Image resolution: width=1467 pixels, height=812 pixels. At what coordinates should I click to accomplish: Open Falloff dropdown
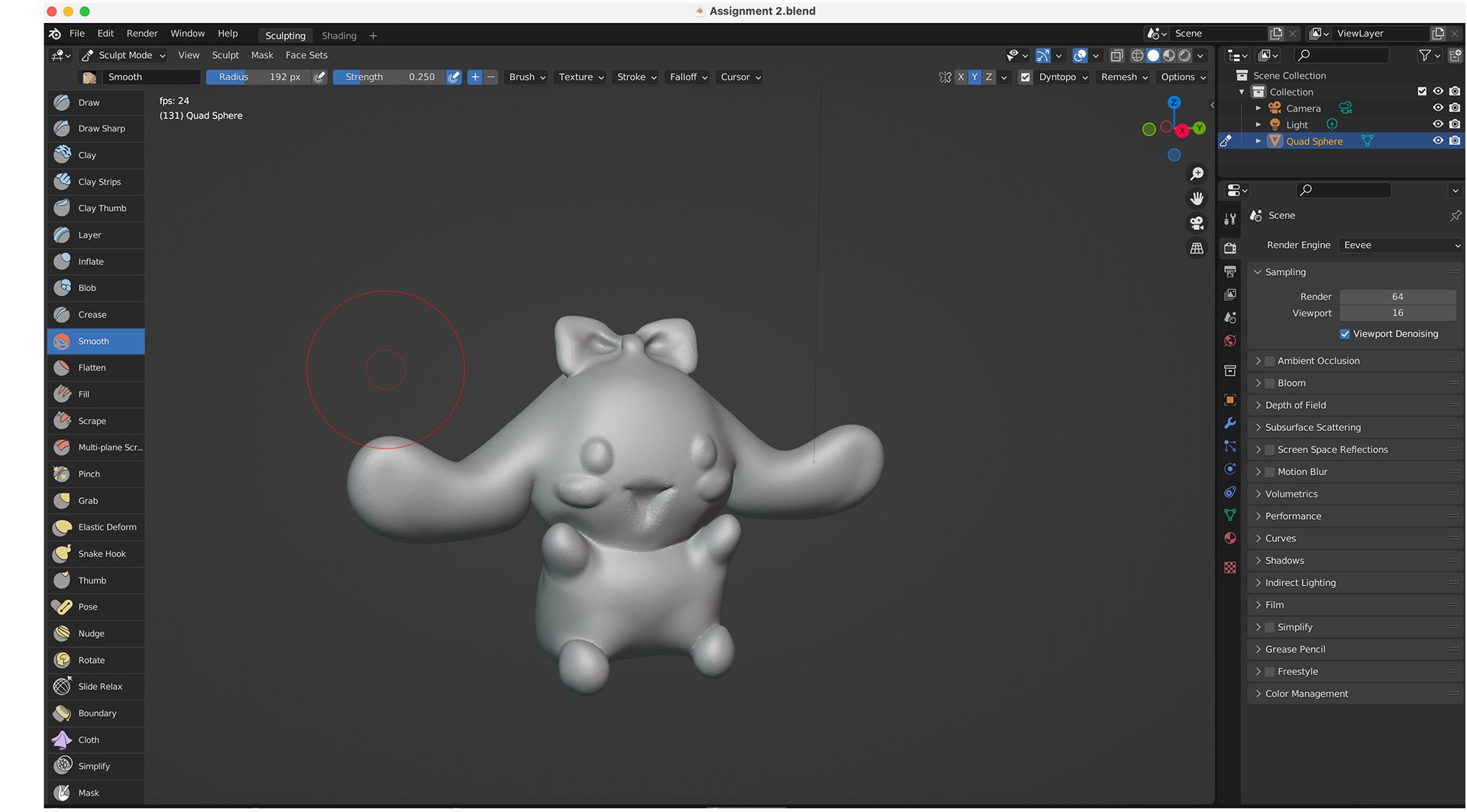(x=688, y=77)
